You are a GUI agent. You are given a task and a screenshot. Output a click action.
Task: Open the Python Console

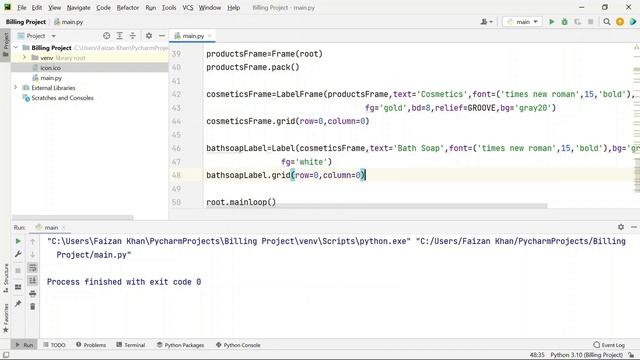(238, 345)
